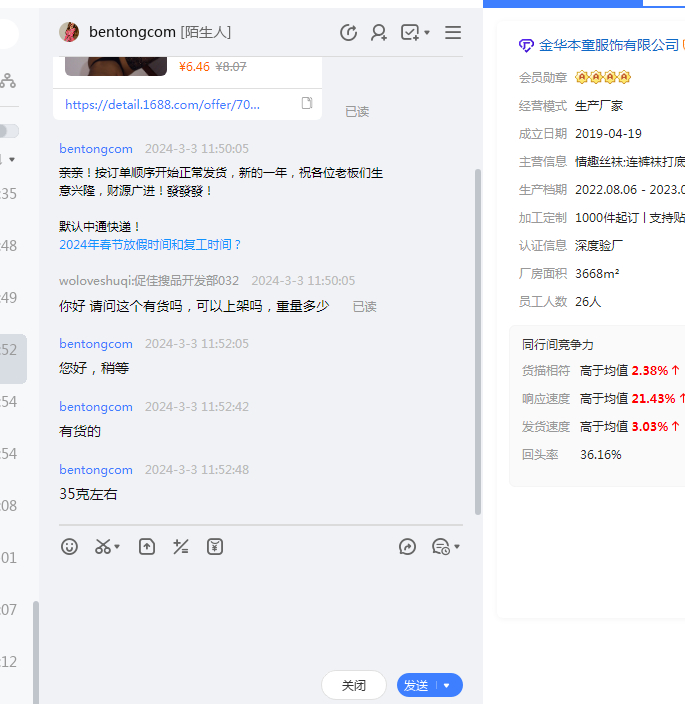The image size is (685, 704).
Task: Open 金华本童服饰有限公司 company link
Action: pos(609,45)
